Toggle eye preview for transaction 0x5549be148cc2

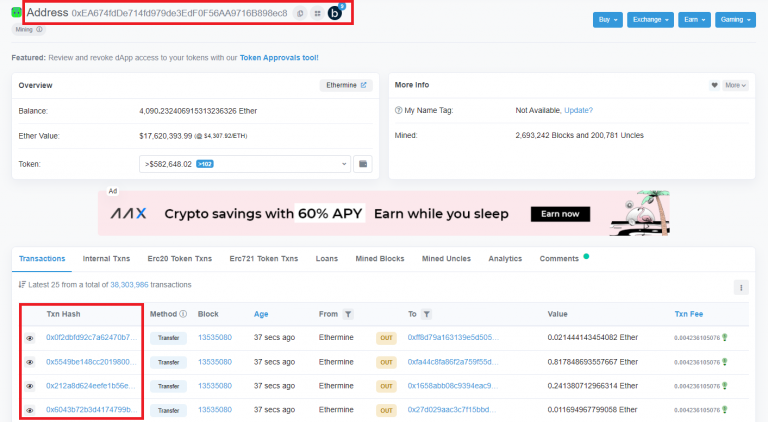coord(30,362)
